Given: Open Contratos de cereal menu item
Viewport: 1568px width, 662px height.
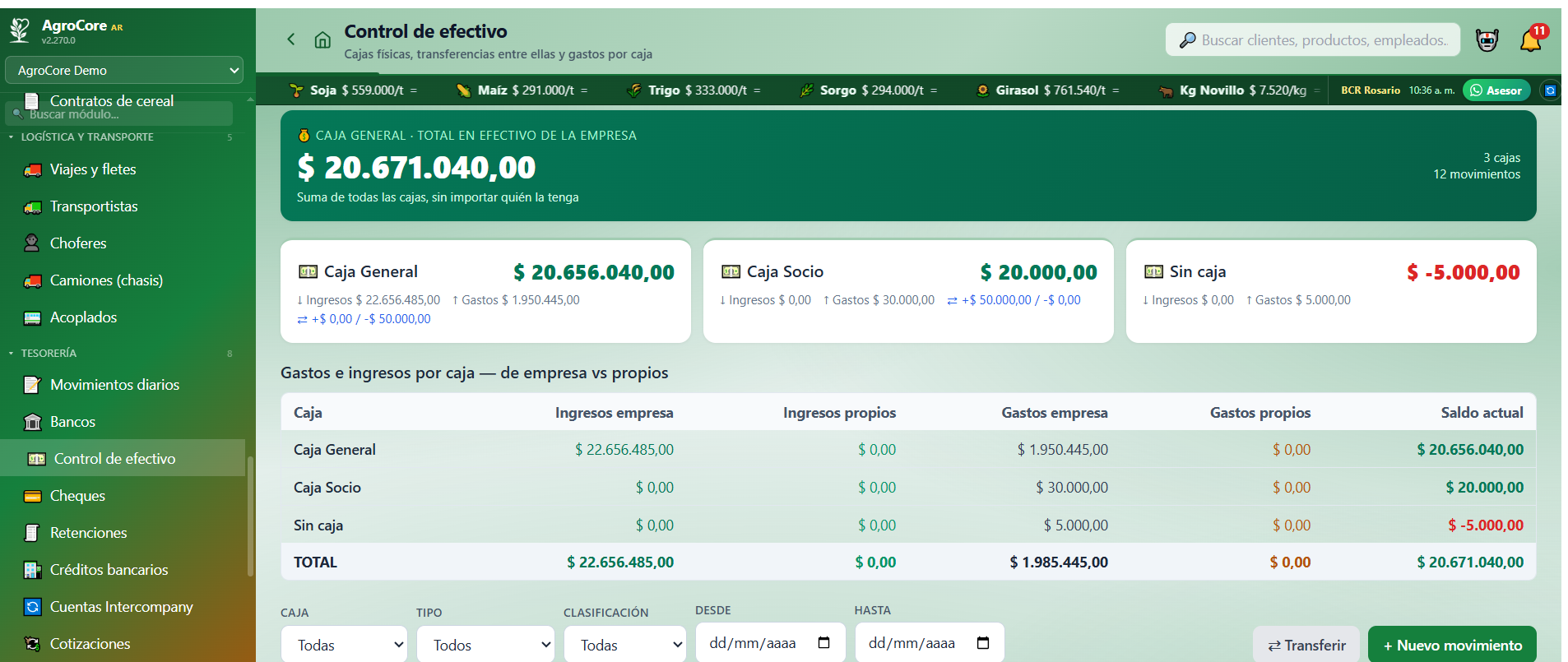Looking at the screenshot, I should pos(112,101).
